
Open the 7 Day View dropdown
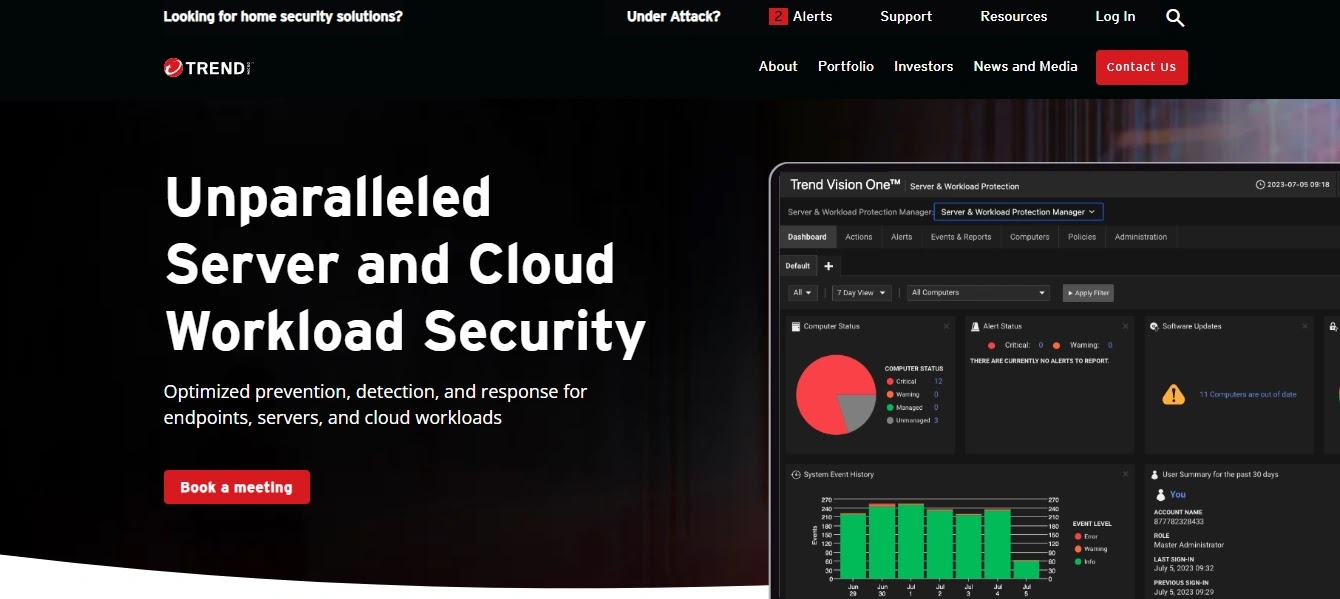(861, 293)
